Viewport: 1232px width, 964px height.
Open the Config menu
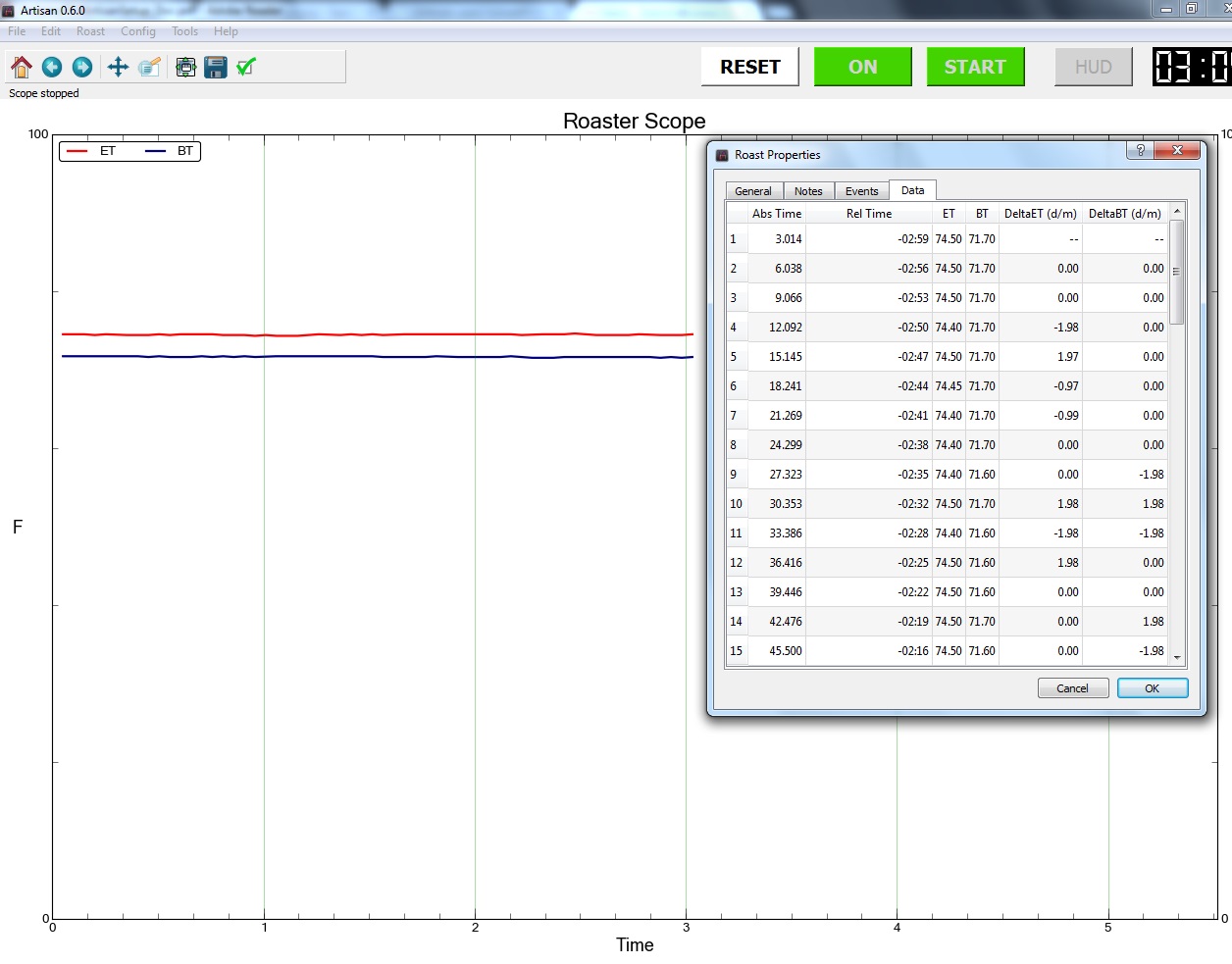[x=137, y=30]
